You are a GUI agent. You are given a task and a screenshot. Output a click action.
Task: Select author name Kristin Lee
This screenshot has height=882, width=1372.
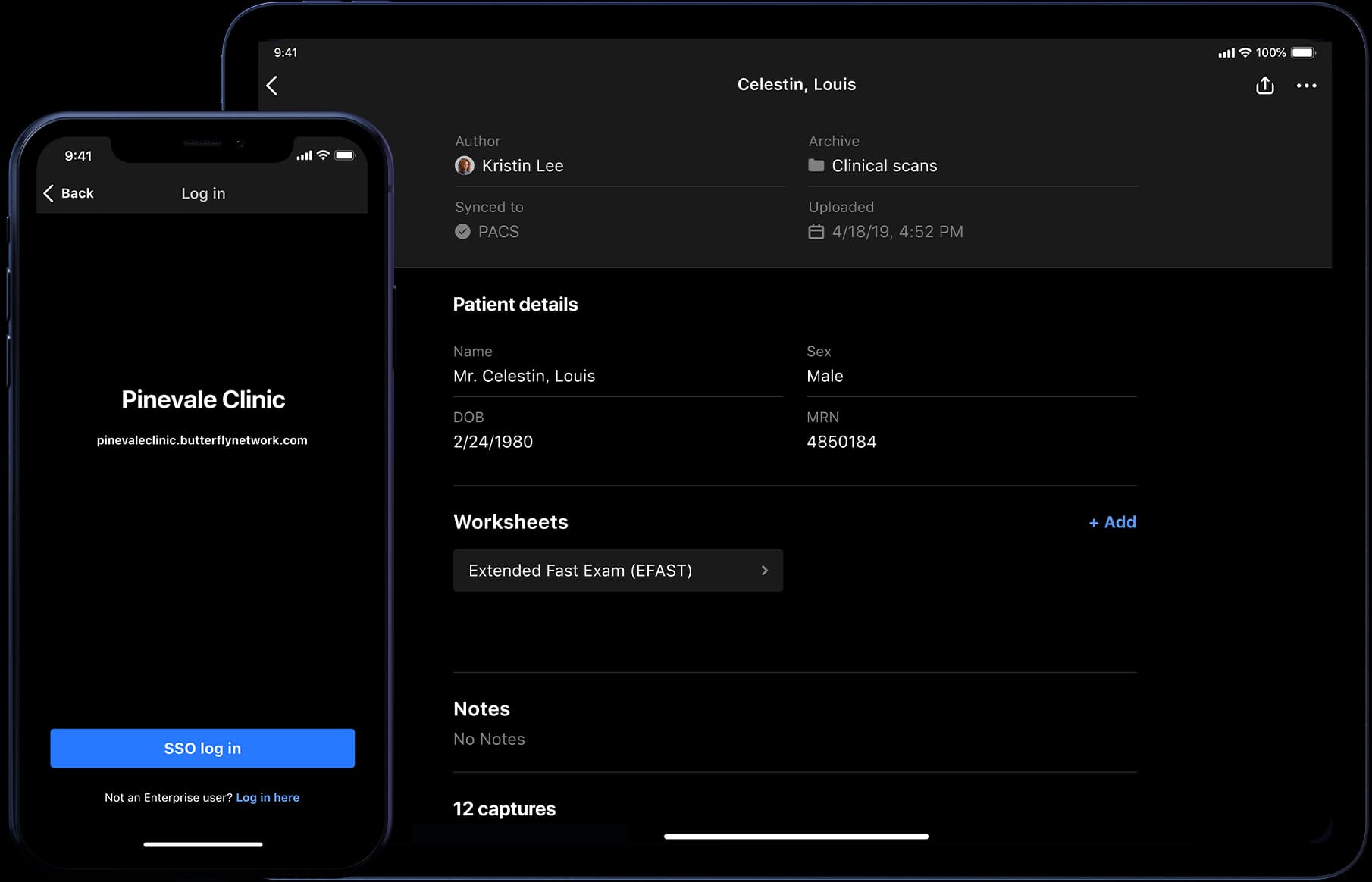522,166
